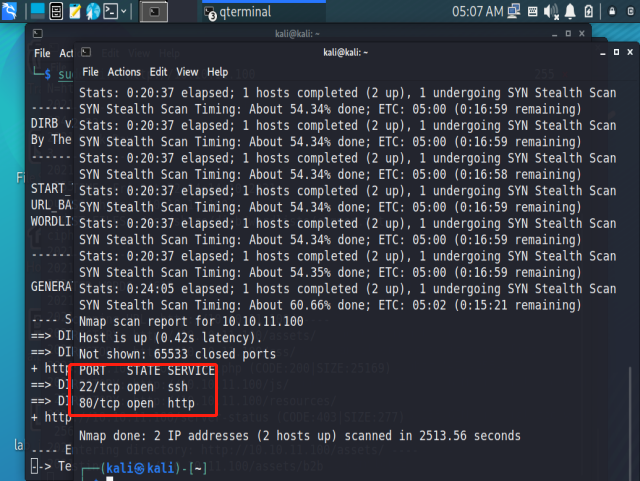Viewport: 640px width, 481px height.
Task: Click the front terminal's title bar window icon
Action: pos(86,52)
